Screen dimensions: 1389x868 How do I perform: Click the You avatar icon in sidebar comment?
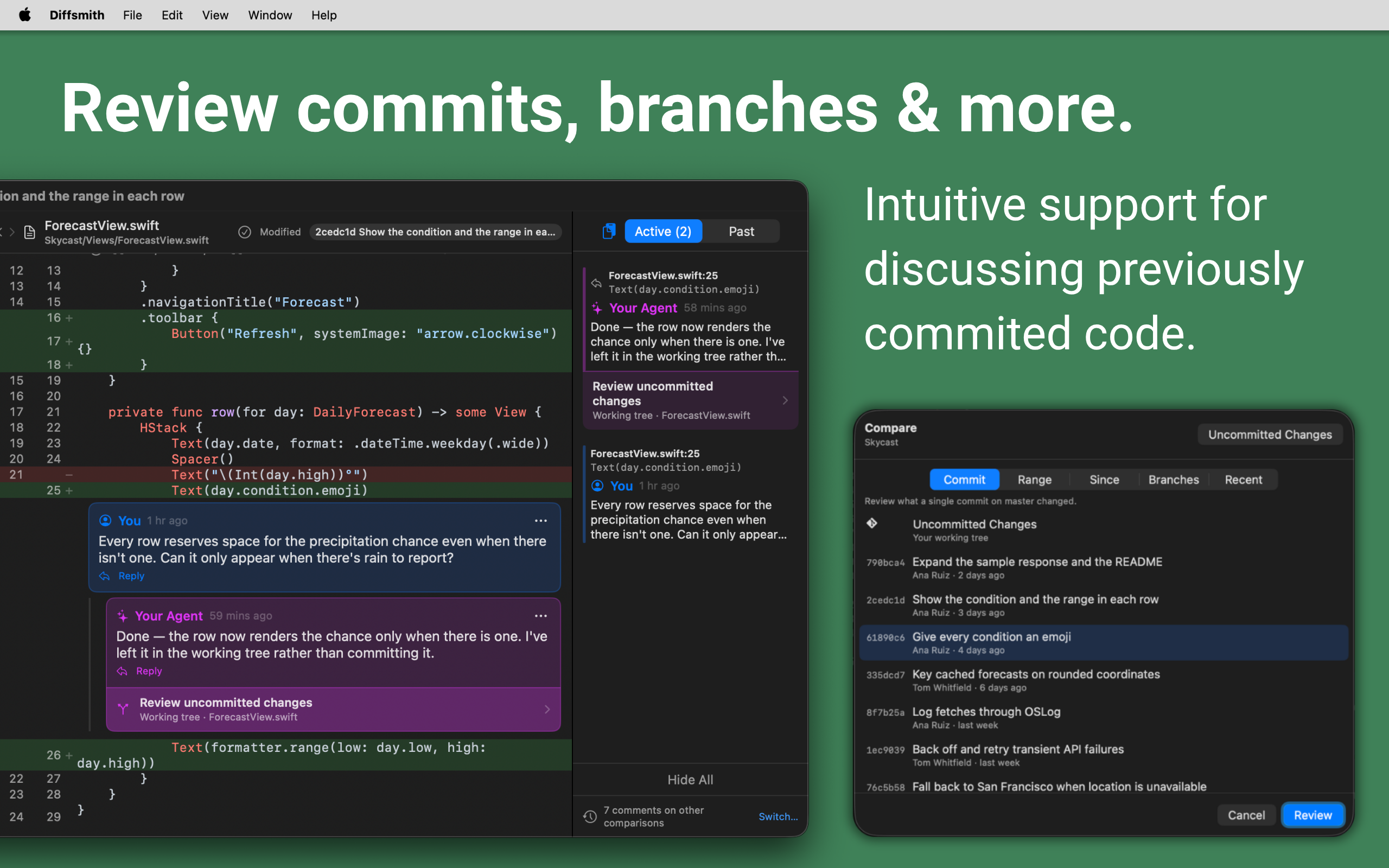pos(597,486)
